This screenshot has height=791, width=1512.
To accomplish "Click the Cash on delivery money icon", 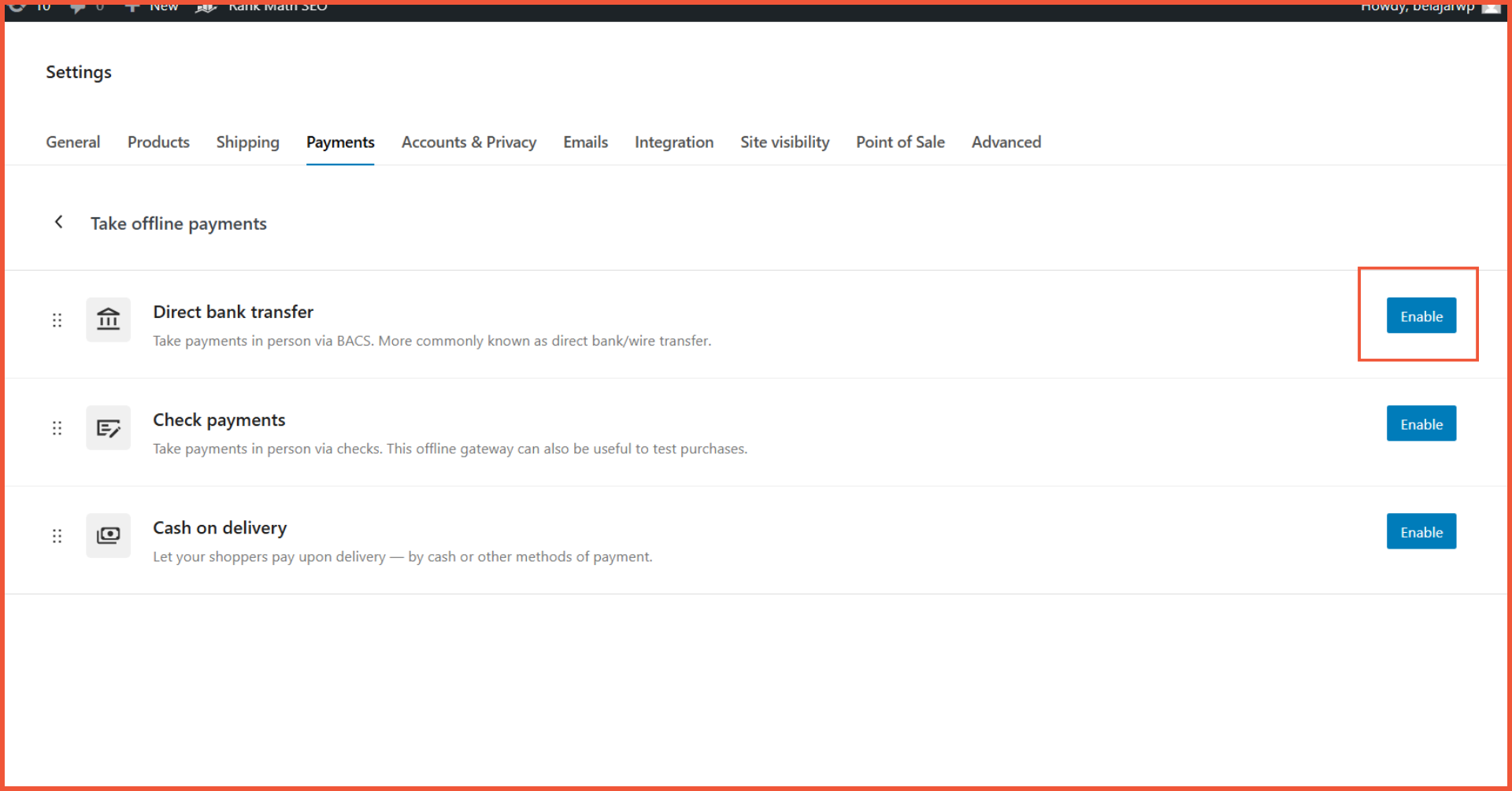I will click(x=108, y=535).
